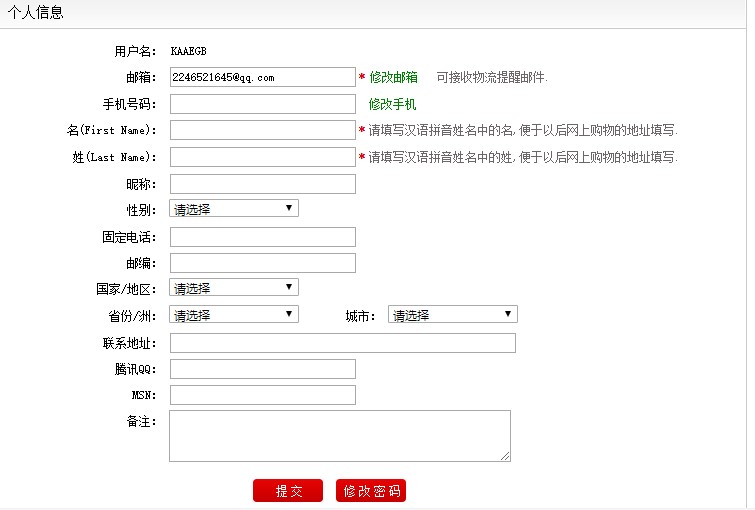Click the MSN input field

click(262, 395)
